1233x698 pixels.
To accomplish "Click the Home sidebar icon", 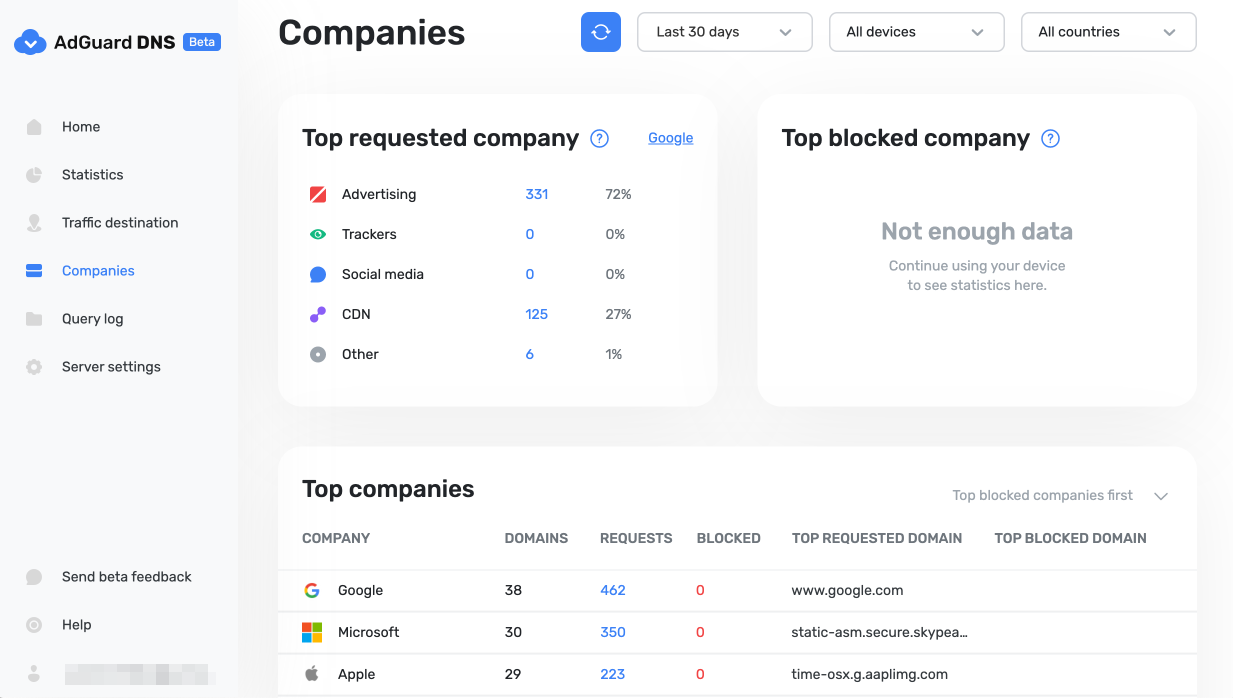I will point(34,127).
